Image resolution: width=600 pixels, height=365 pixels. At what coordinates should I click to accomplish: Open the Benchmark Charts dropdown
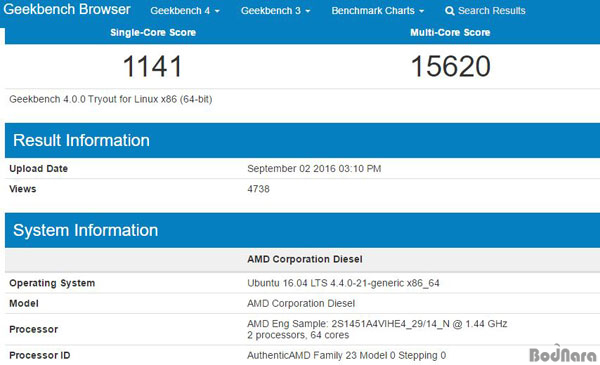[x=378, y=11]
